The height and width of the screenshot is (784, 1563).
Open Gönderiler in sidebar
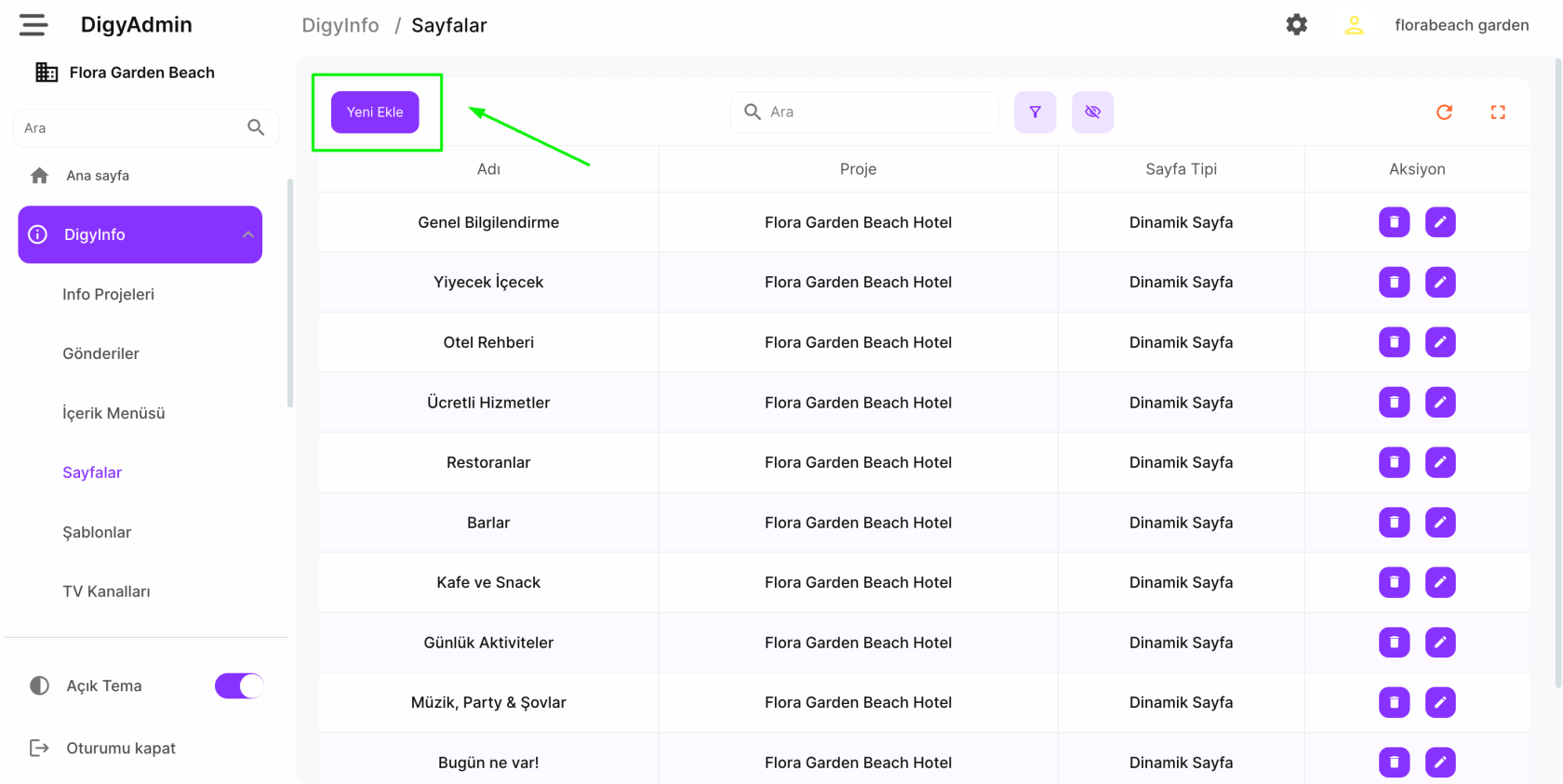click(100, 353)
